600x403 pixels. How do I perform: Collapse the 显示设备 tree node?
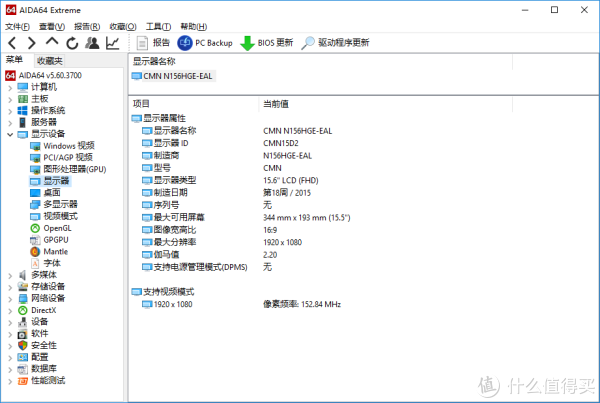click(x=10, y=135)
